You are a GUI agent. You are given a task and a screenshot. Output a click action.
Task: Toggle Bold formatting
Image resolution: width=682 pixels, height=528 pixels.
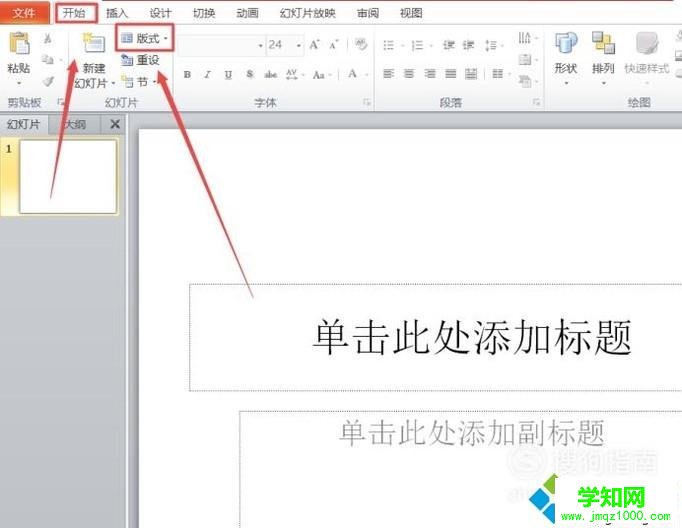[187, 74]
